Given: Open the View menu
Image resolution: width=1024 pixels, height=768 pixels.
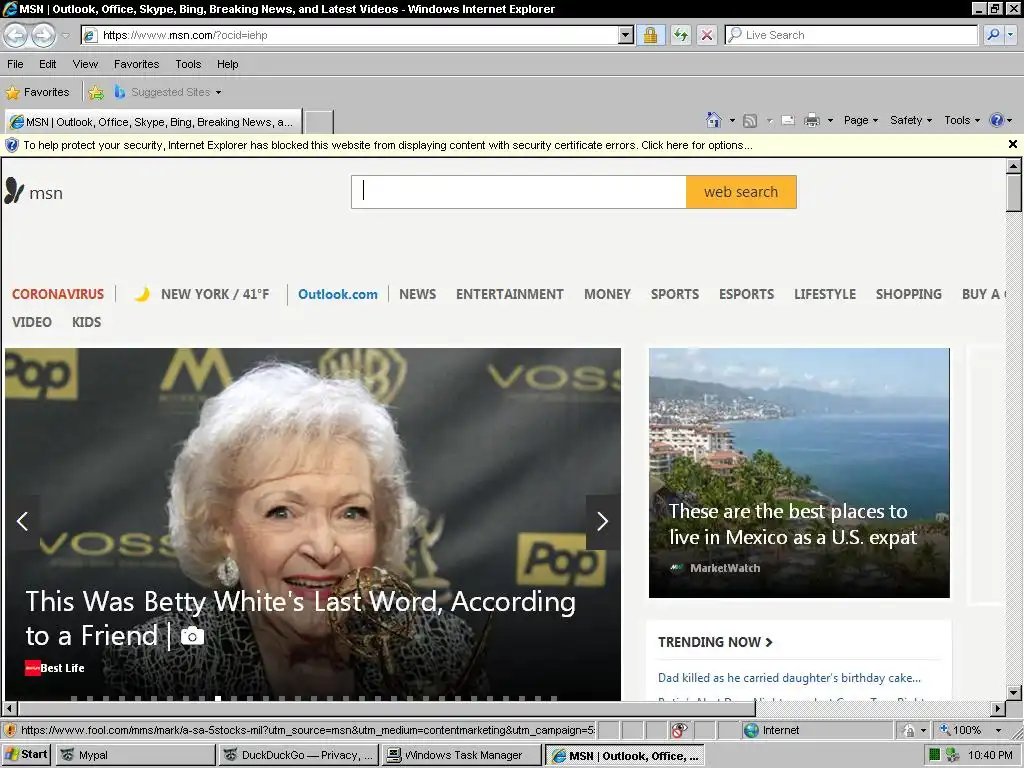Looking at the screenshot, I should tap(85, 64).
